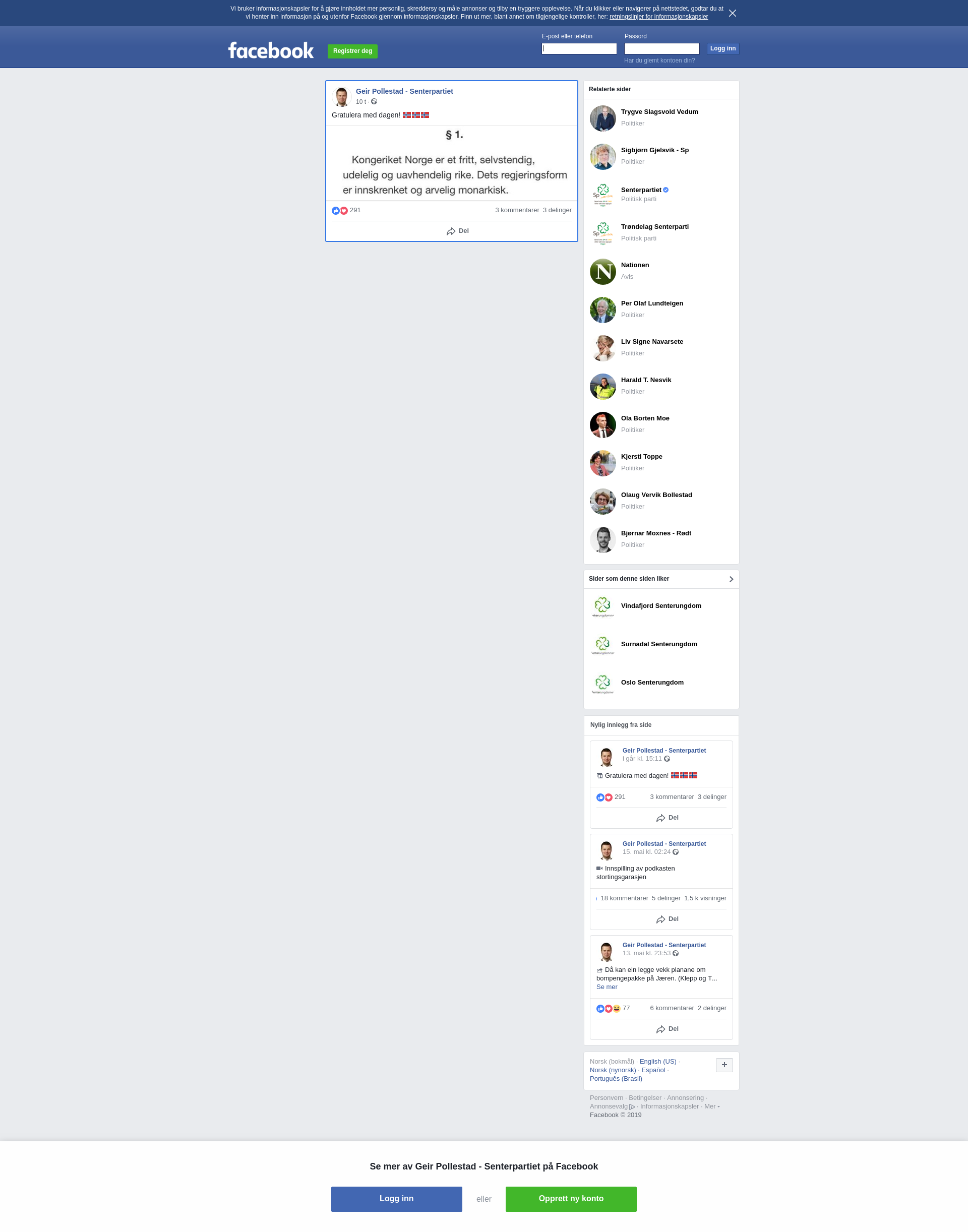Expand 'Sider som denne siden liker' arrow

731,579
